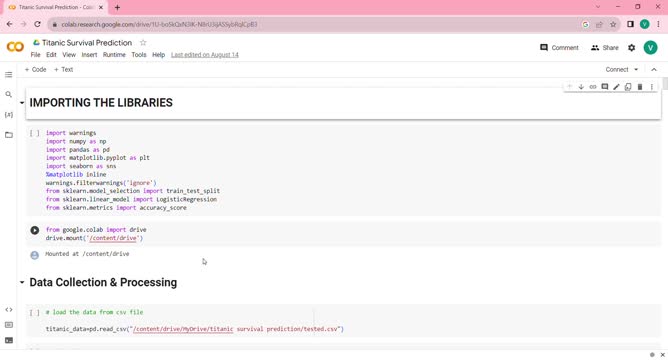Screen dimensions: 668x360
Task: Edit the heading cell with pencil icon
Action: pos(616,87)
